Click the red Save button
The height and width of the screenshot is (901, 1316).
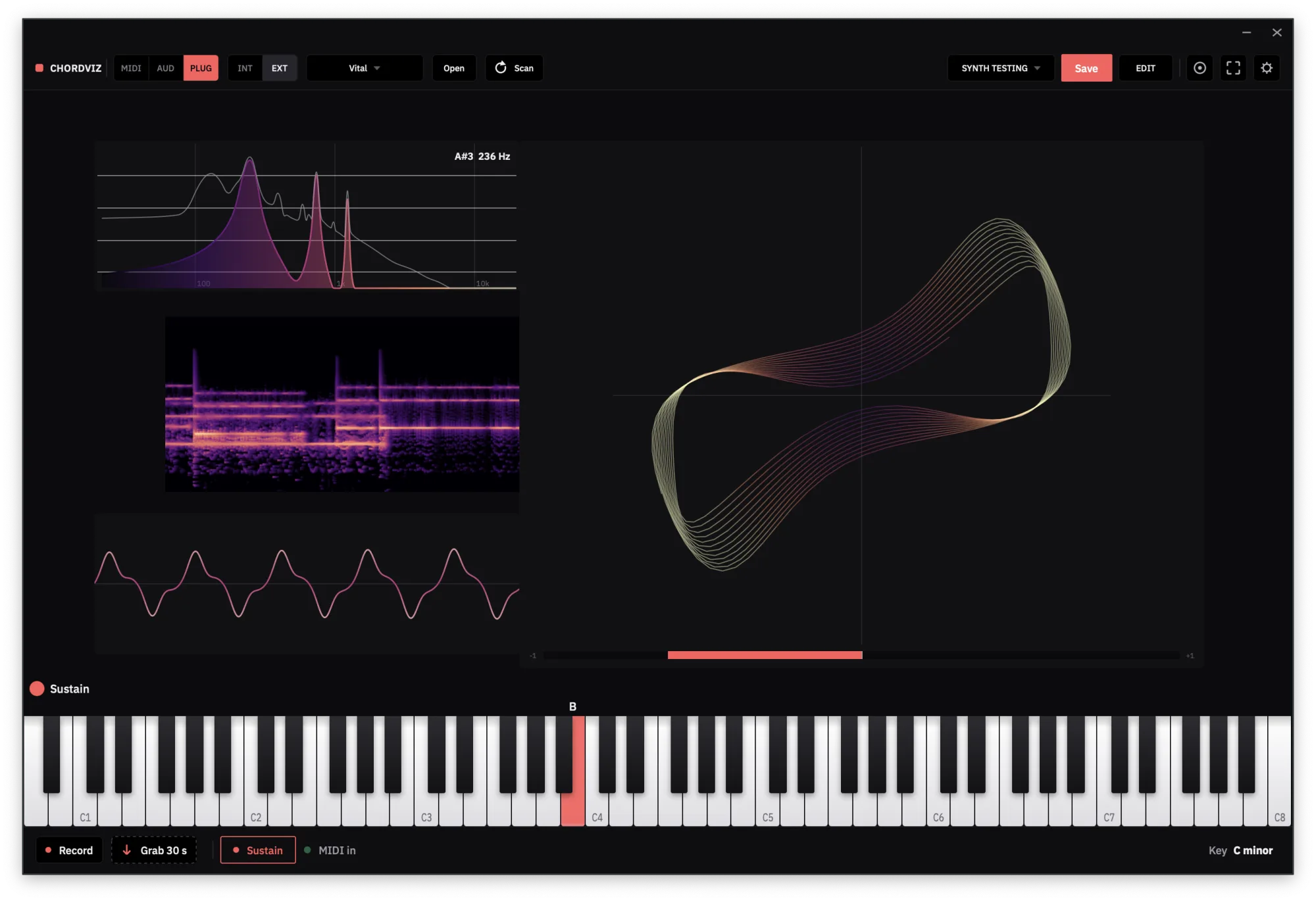[1086, 68]
